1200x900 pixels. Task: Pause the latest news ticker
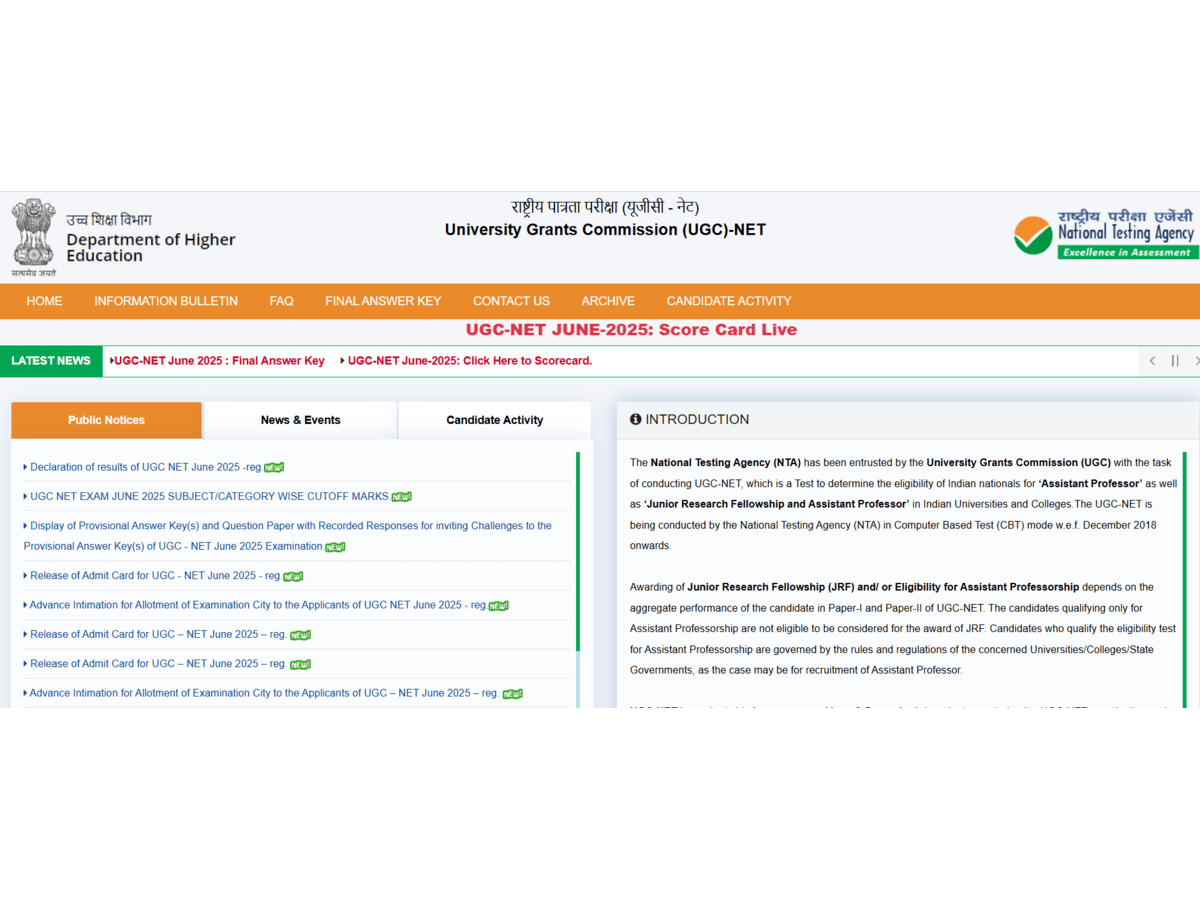[x=1175, y=361]
